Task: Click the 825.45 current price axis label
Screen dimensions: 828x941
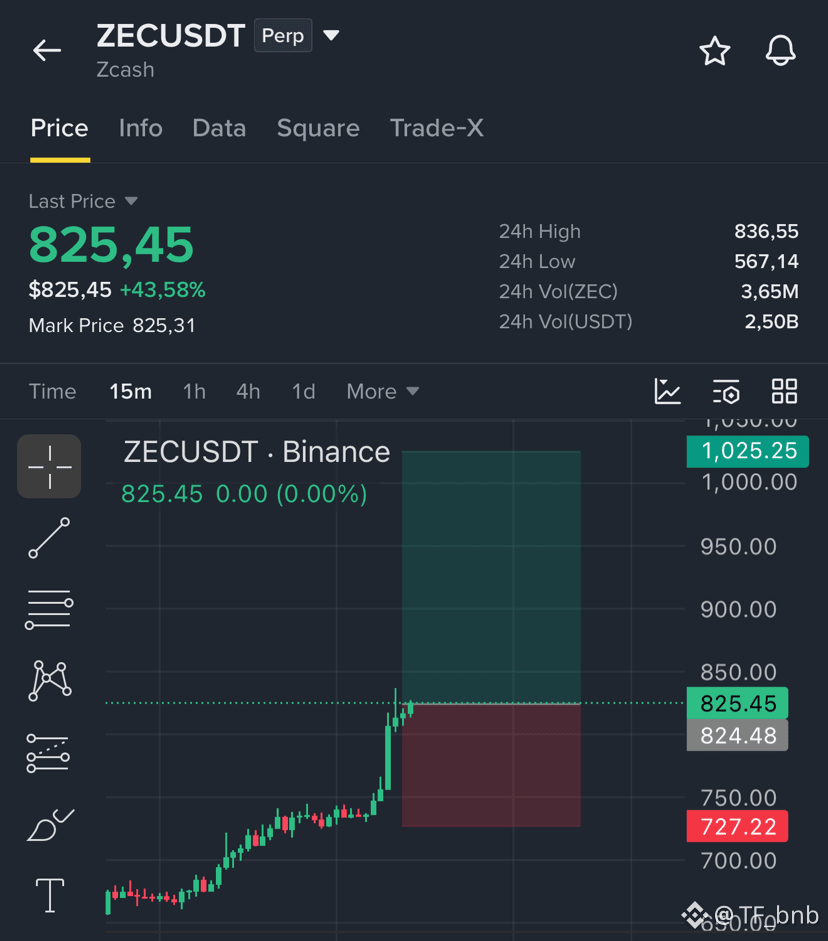Action: coord(737,703)
